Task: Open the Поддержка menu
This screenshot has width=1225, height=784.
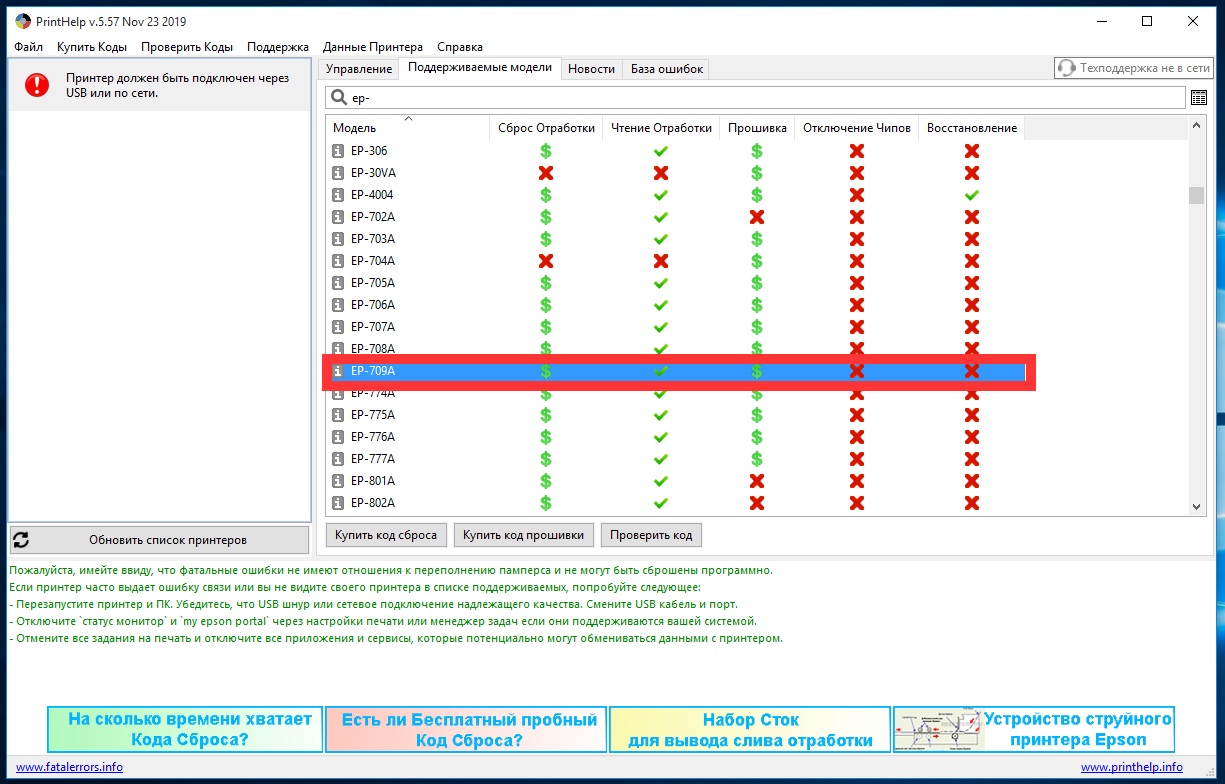Action: point(278,47)
